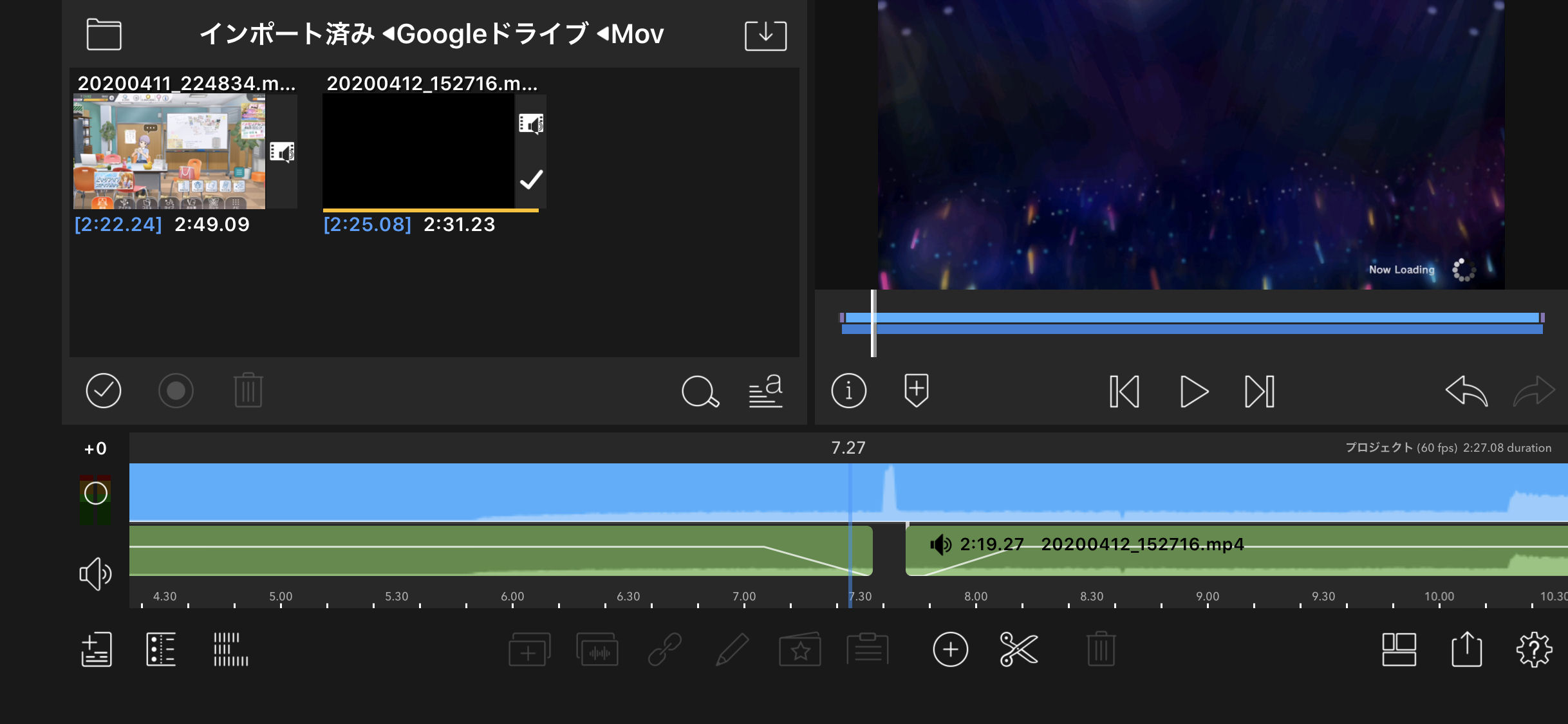The height and width of the screenshot is (724, 1568).
Task: Add overlay clip with plus frame icon
Action: click(x=529, y=649)
